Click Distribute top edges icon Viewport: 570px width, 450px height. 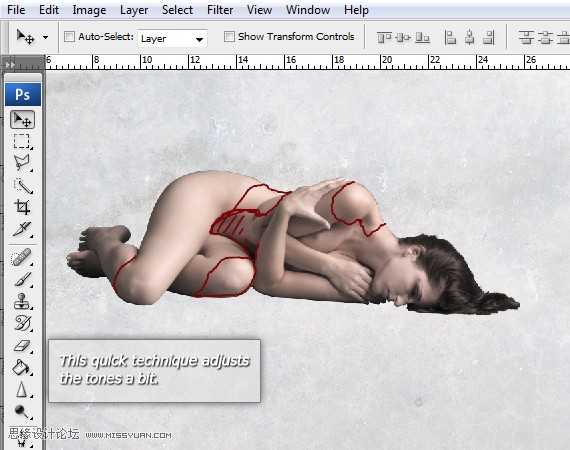pos(526,37)
